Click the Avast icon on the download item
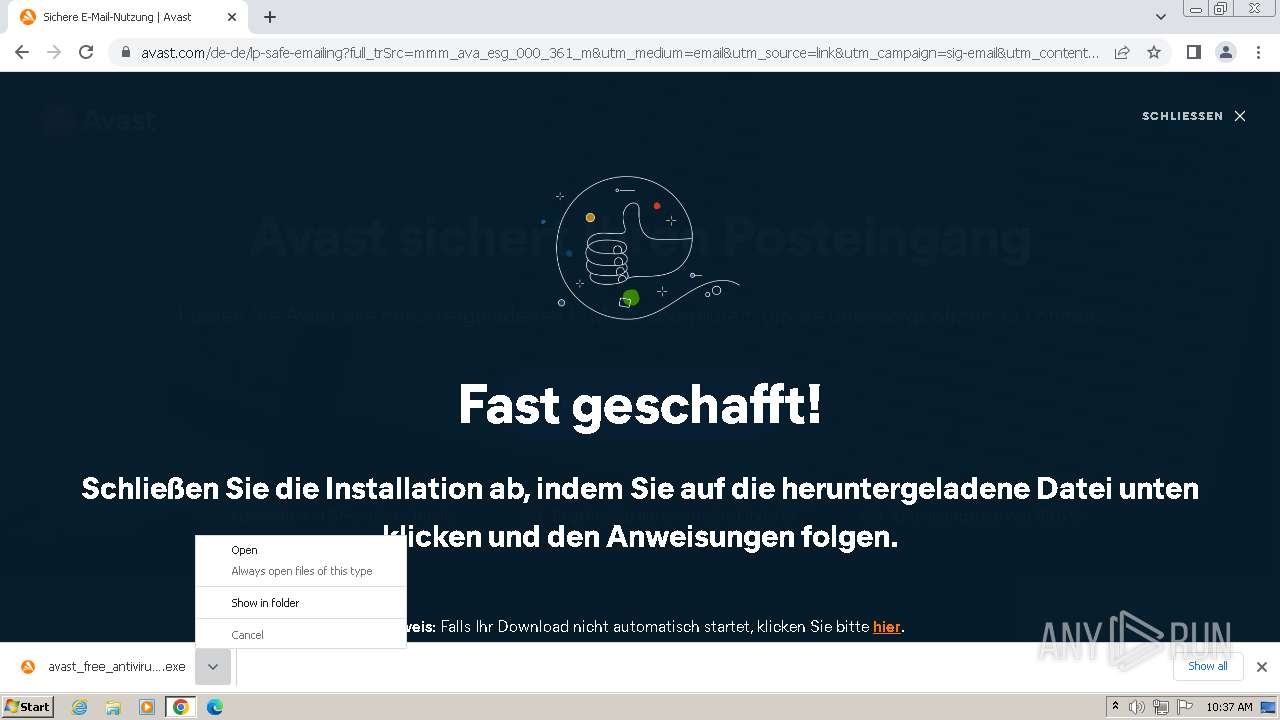Screen dimensions: 1280x720 [28, 667]
